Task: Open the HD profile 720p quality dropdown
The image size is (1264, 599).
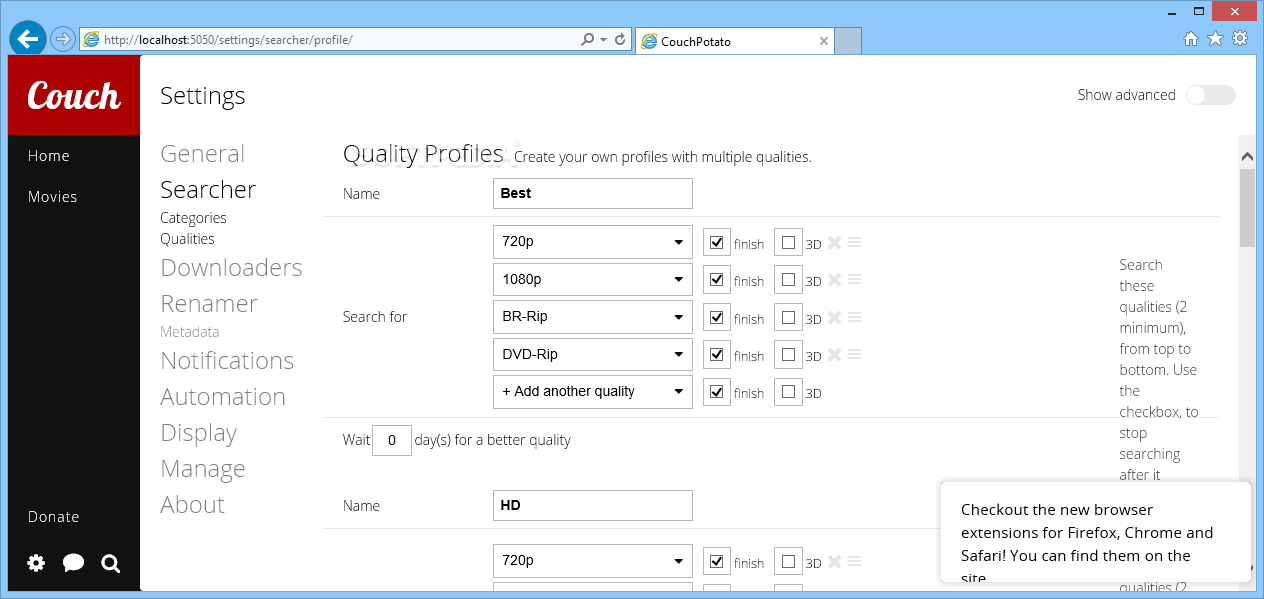Action: pos(593,561)
